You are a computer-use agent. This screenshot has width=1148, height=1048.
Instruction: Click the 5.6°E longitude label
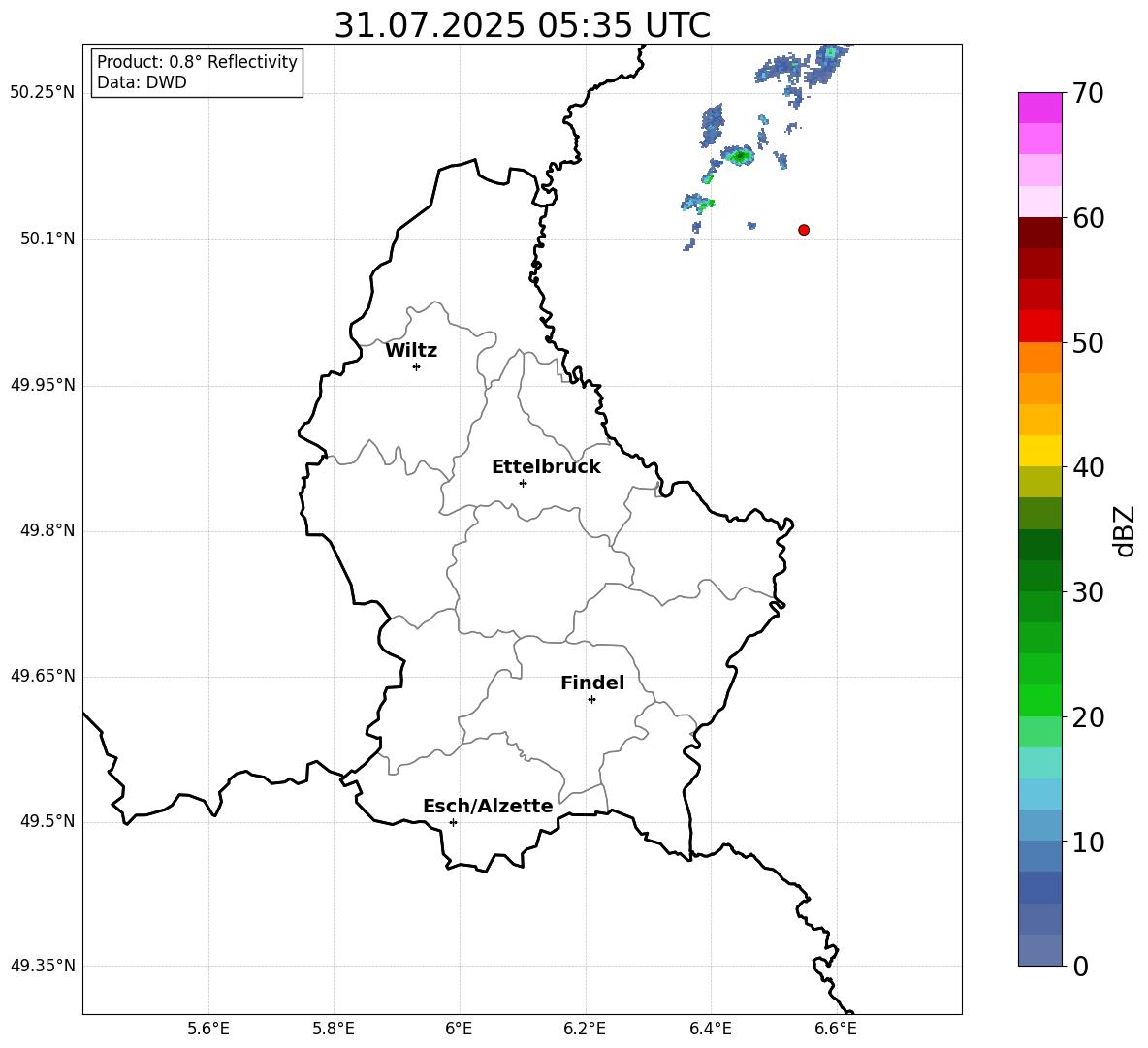[208, 1029]
